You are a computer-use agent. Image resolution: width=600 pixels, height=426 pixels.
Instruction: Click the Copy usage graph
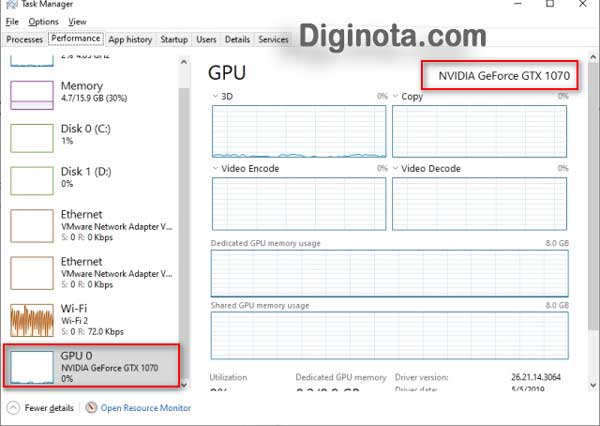click(x=479, y=131)
